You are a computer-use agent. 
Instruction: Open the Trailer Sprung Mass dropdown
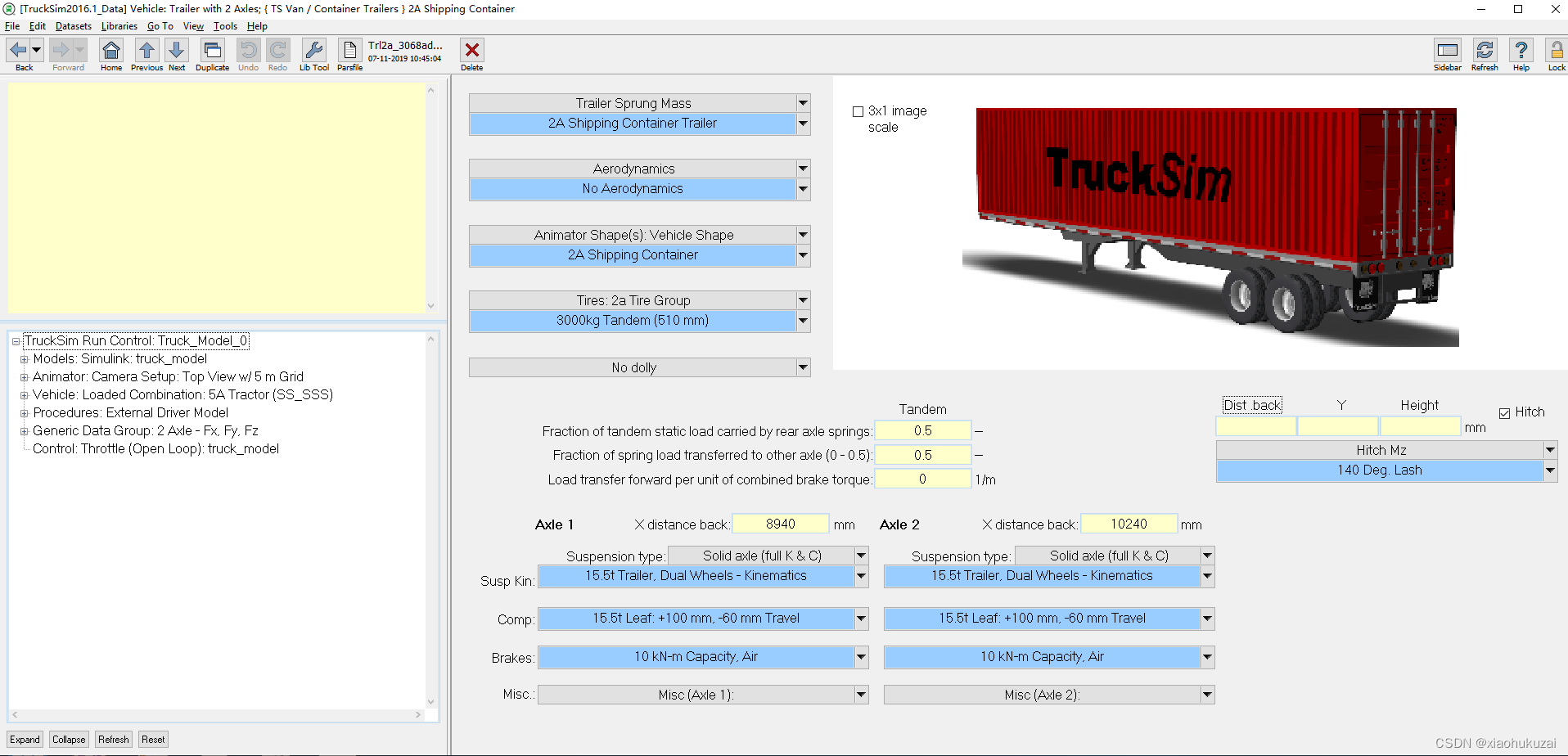click(803, 102)
